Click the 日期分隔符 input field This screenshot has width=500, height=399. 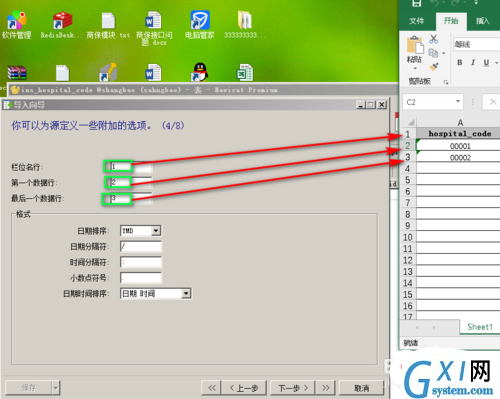140,246
